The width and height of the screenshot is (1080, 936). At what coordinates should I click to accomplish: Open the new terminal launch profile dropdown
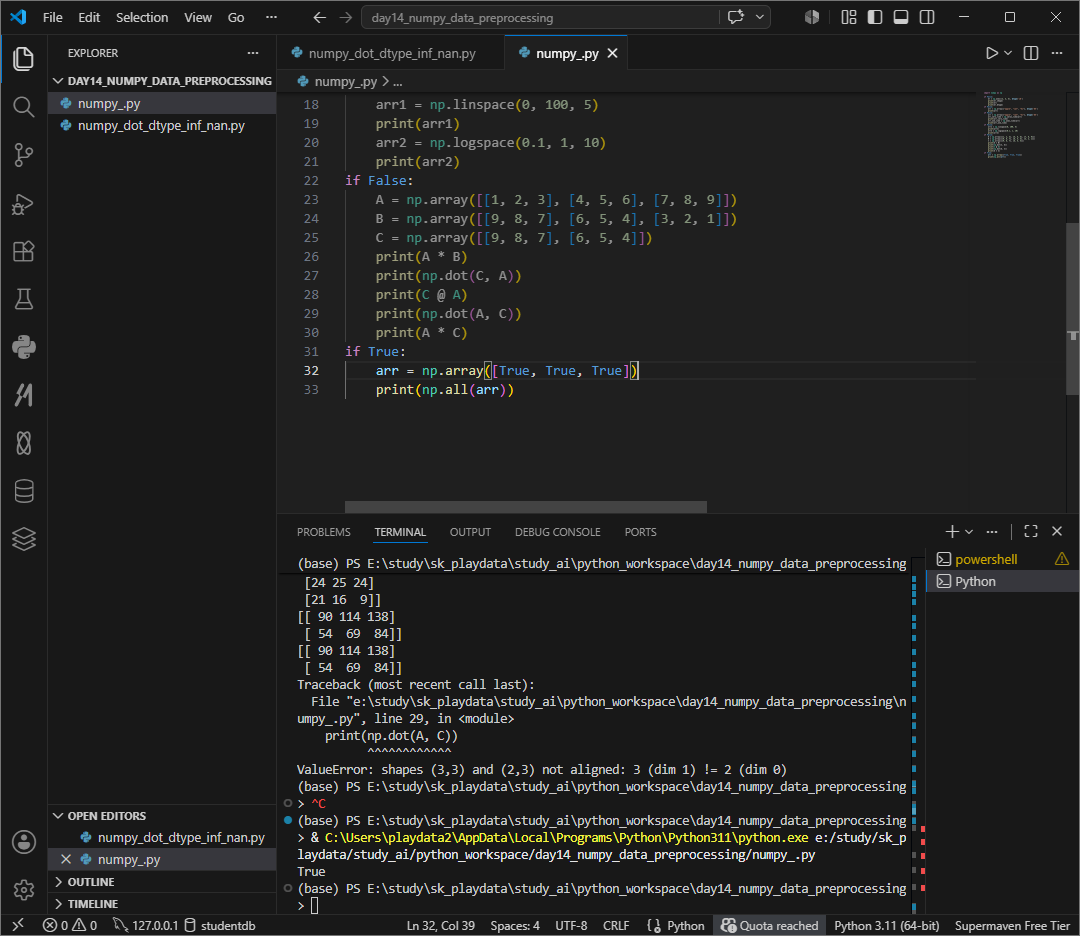(969, 532)
